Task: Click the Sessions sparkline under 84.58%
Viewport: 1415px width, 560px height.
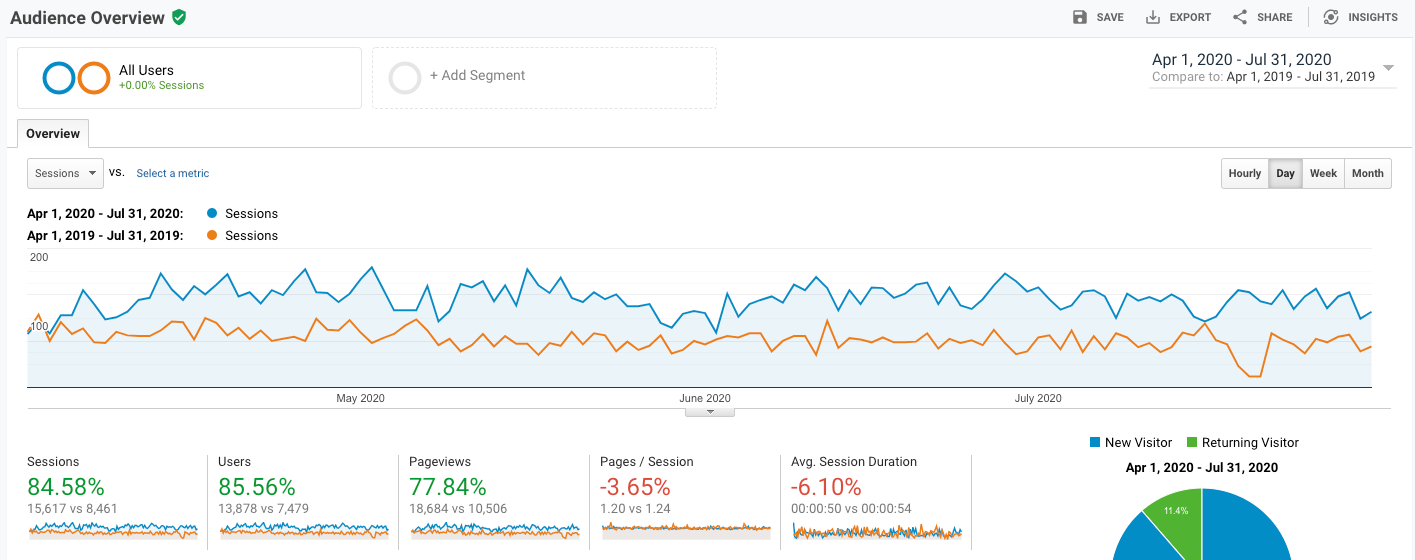Action: tap(113, 531)
